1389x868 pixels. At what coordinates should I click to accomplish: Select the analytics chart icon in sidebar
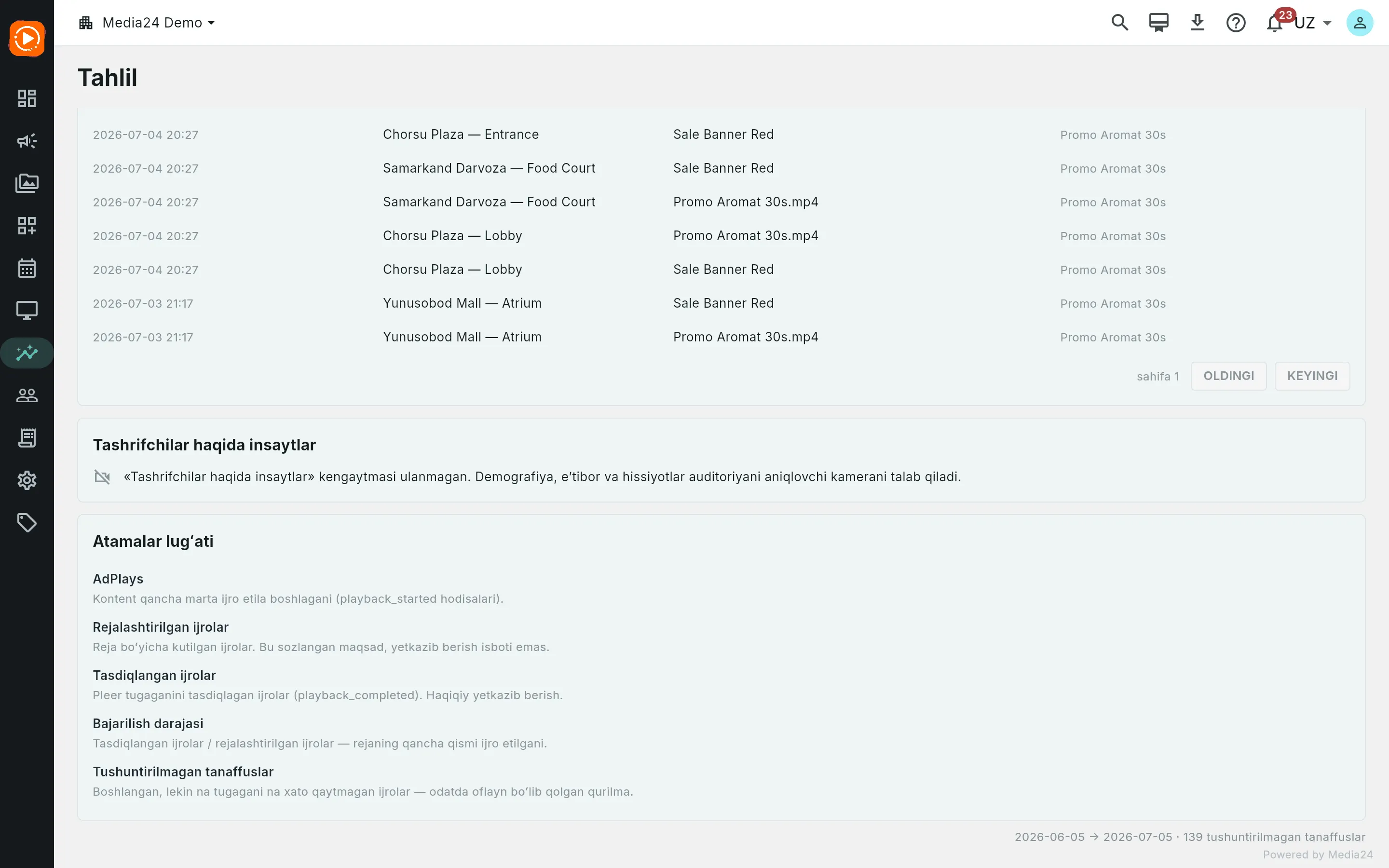27,353
